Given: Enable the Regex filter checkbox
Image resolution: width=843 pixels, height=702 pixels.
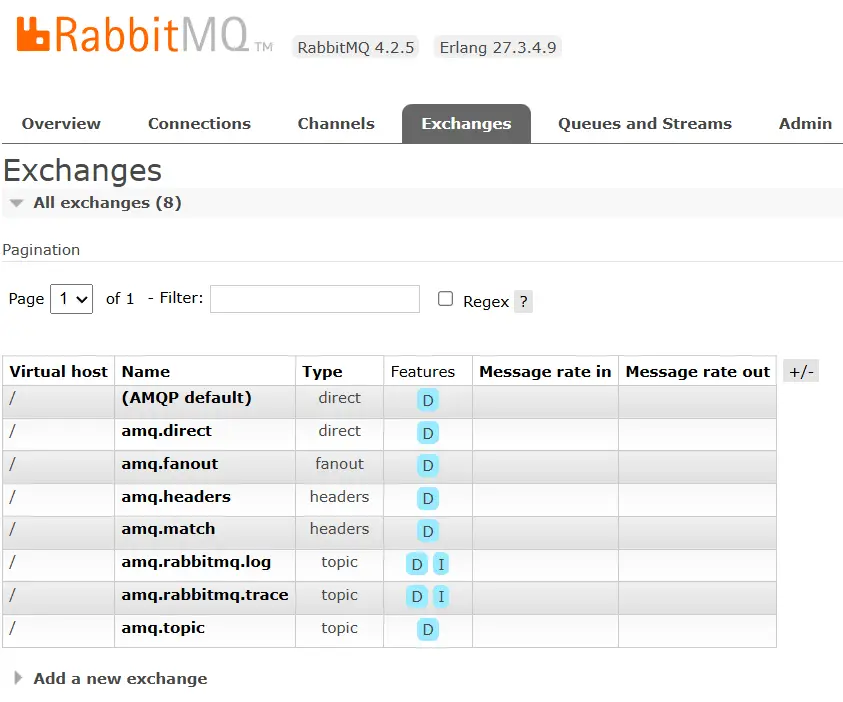Looking at the screenshot, I should tap(444, 300).
